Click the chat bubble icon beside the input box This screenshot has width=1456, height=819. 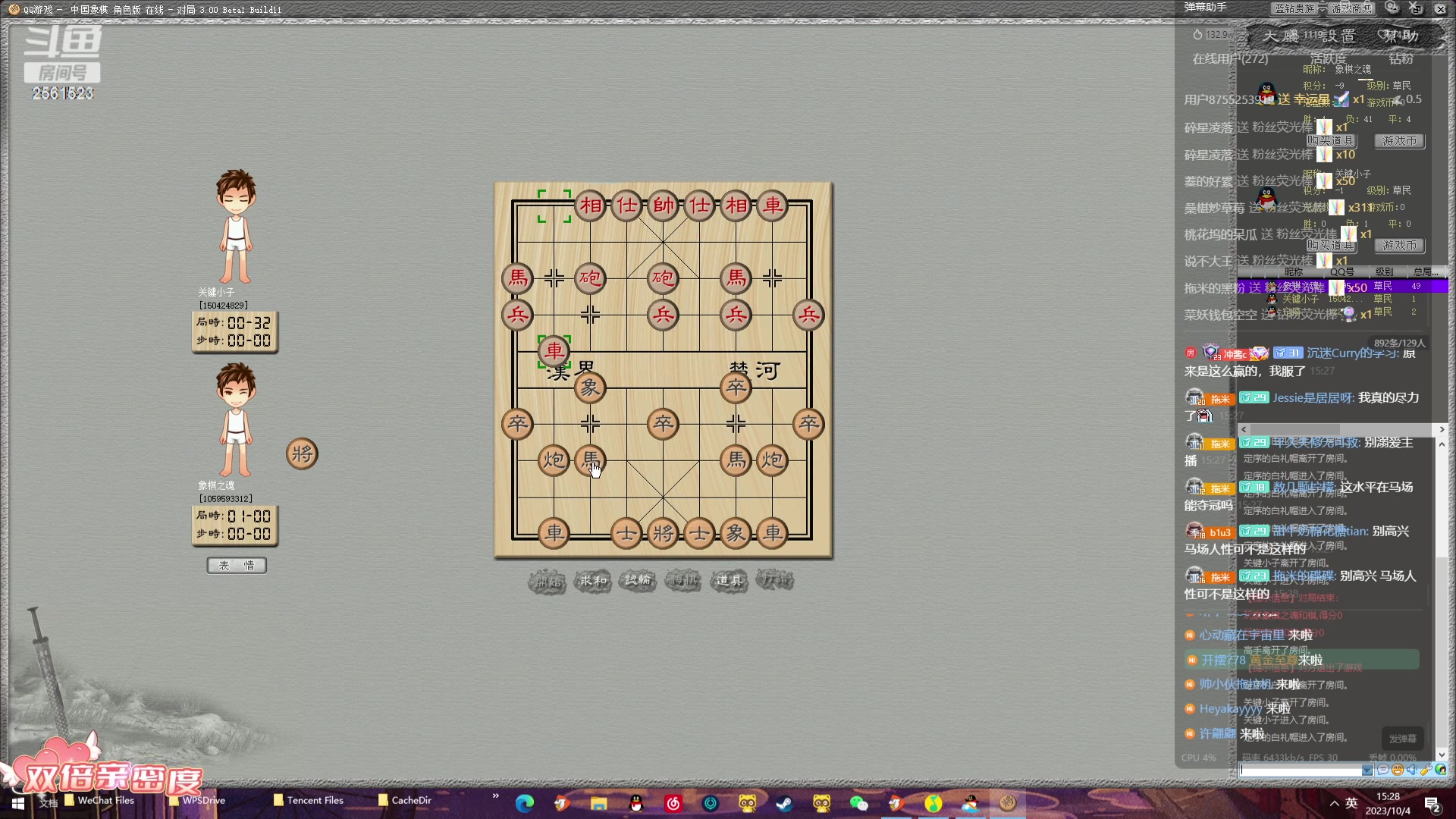pos(1383,770)
